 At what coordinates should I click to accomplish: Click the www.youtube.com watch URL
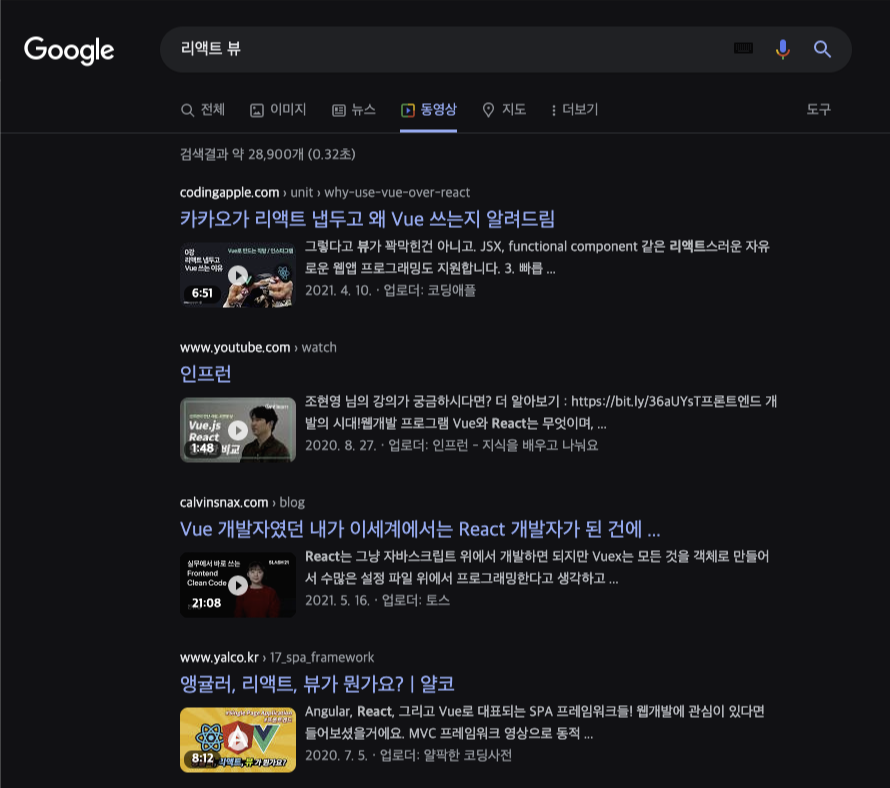click(x=258, y=347)
